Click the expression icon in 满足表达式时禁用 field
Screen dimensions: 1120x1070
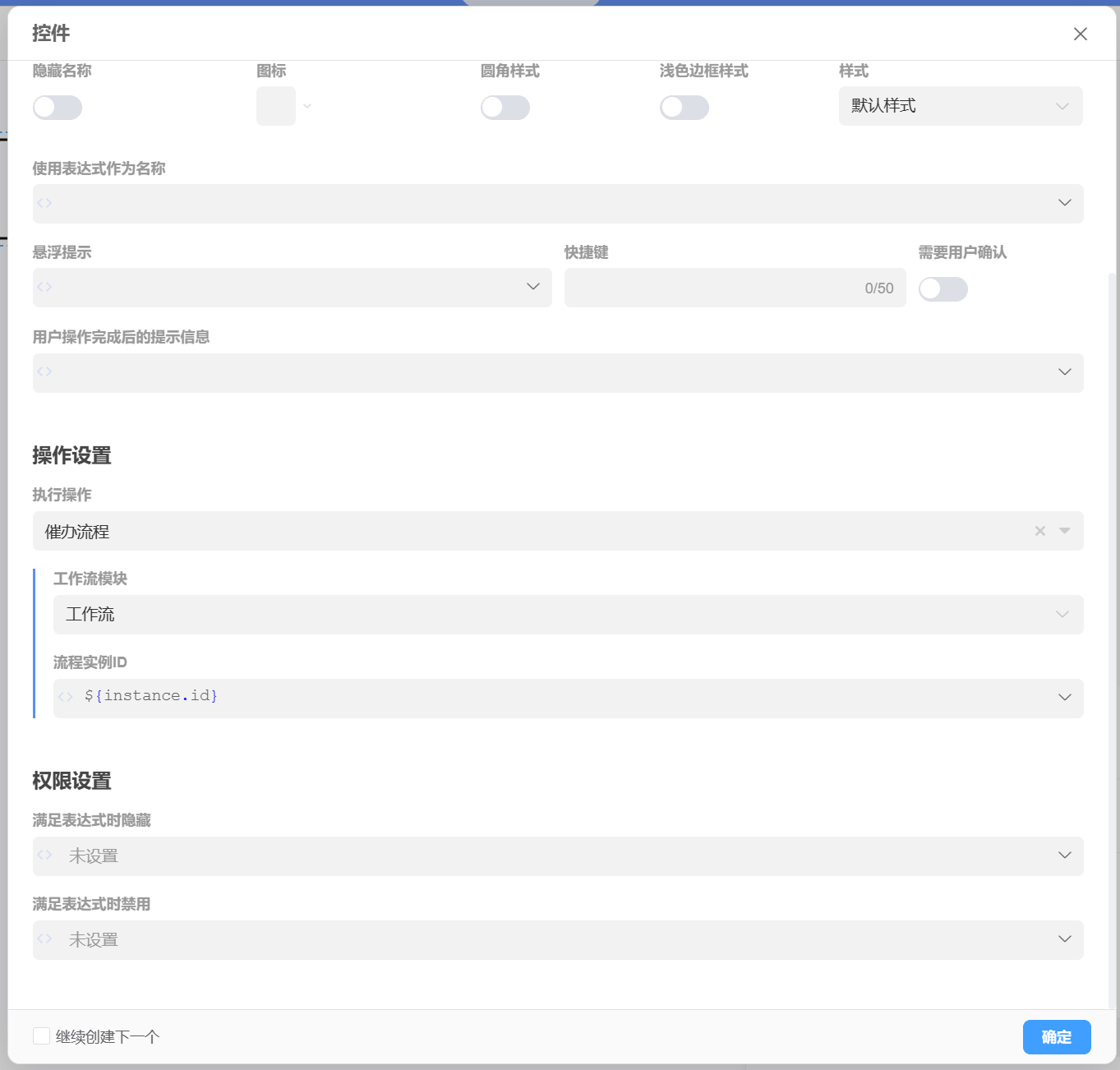pyautogui.click(x=44, y=939)
